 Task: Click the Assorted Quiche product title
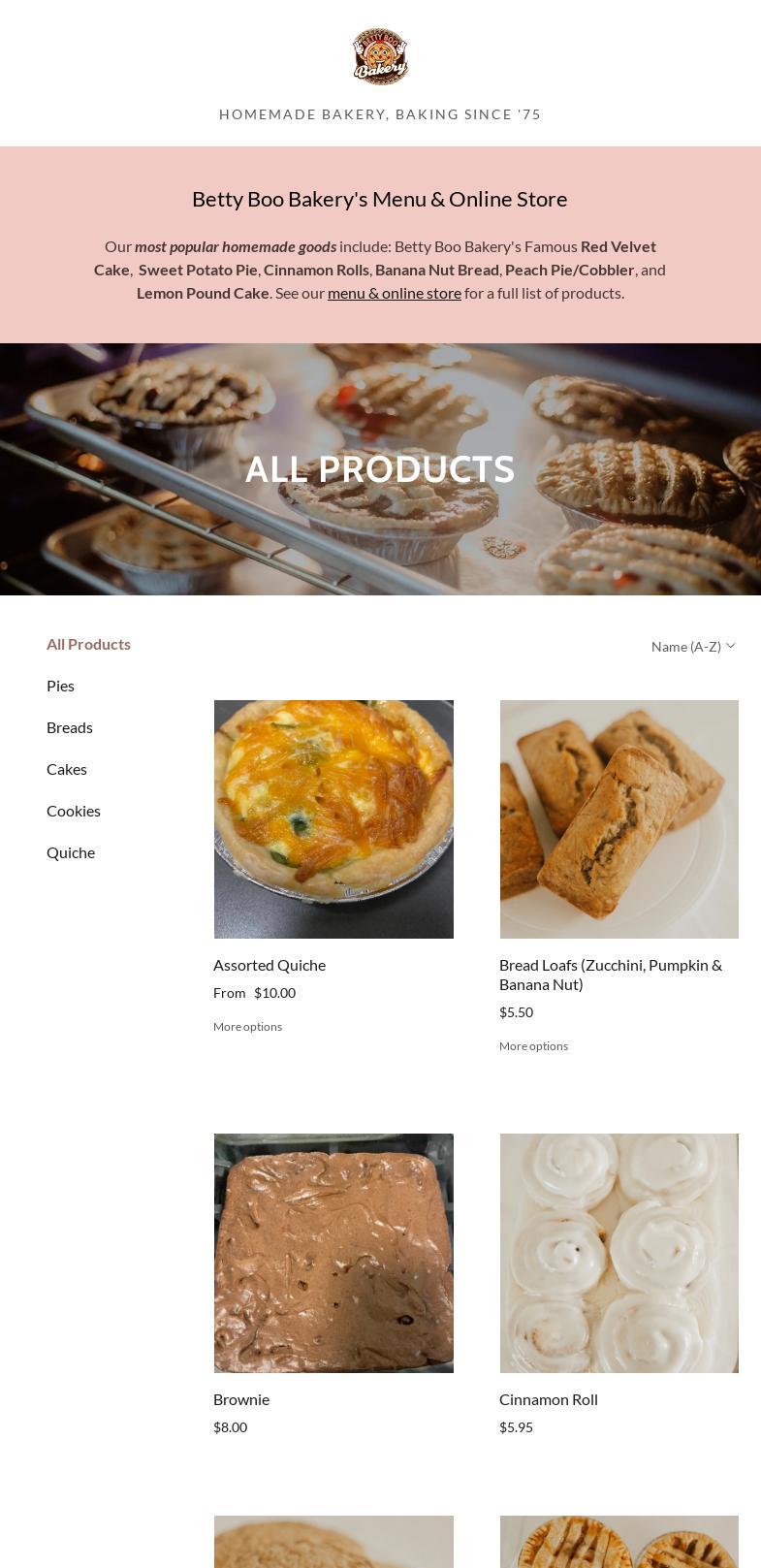coord(270,965)
